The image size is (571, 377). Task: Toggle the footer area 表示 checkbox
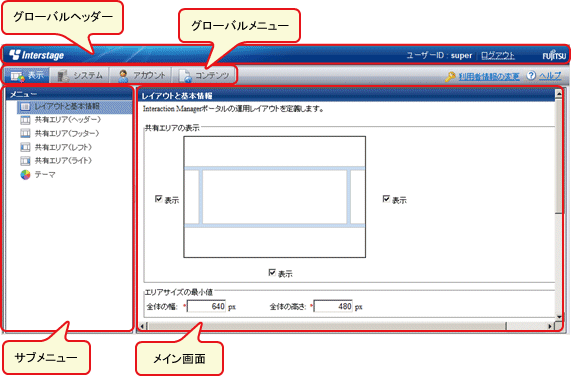[x=272, y=272]
